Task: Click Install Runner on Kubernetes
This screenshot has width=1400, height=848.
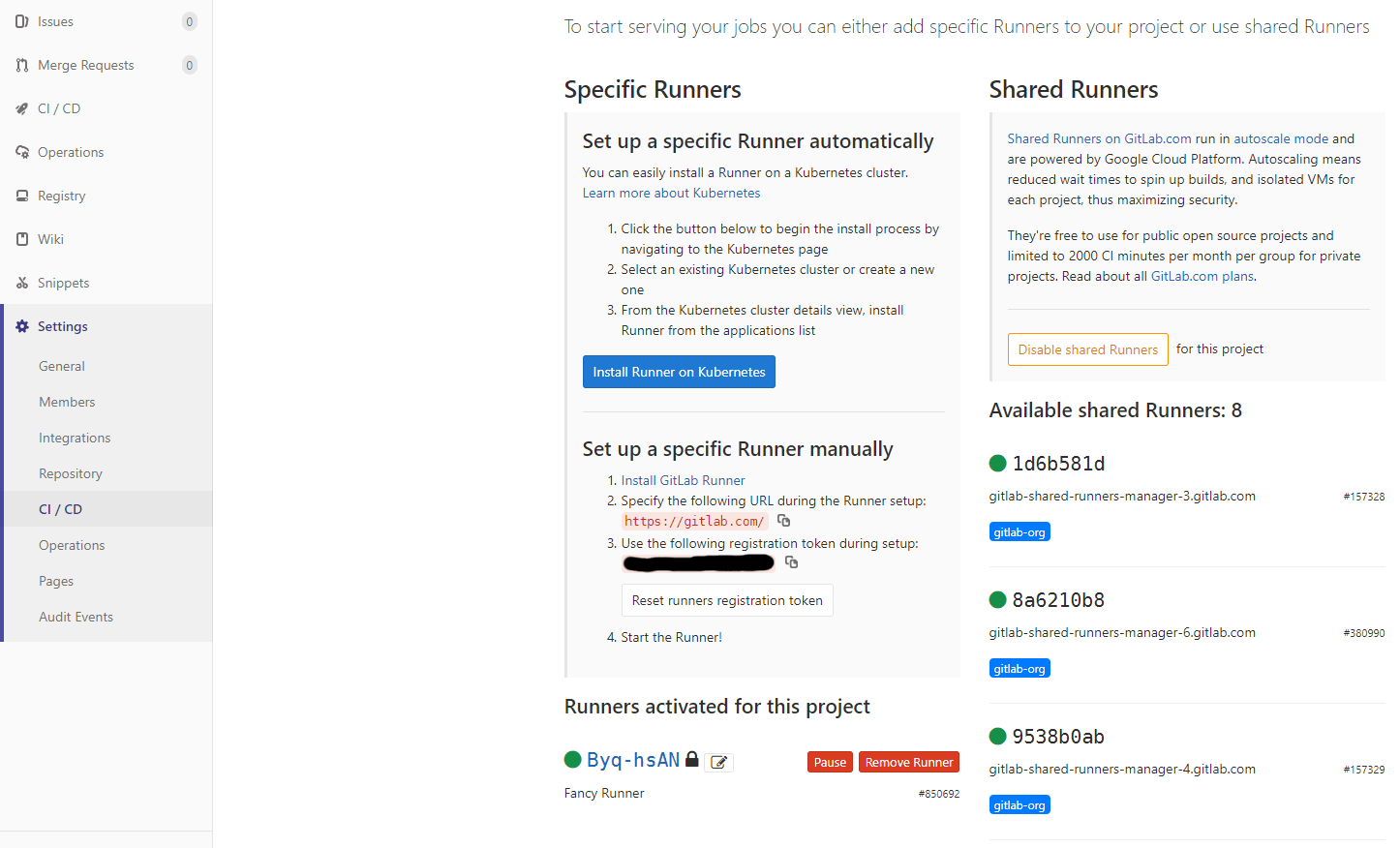Action: point(679,372)
